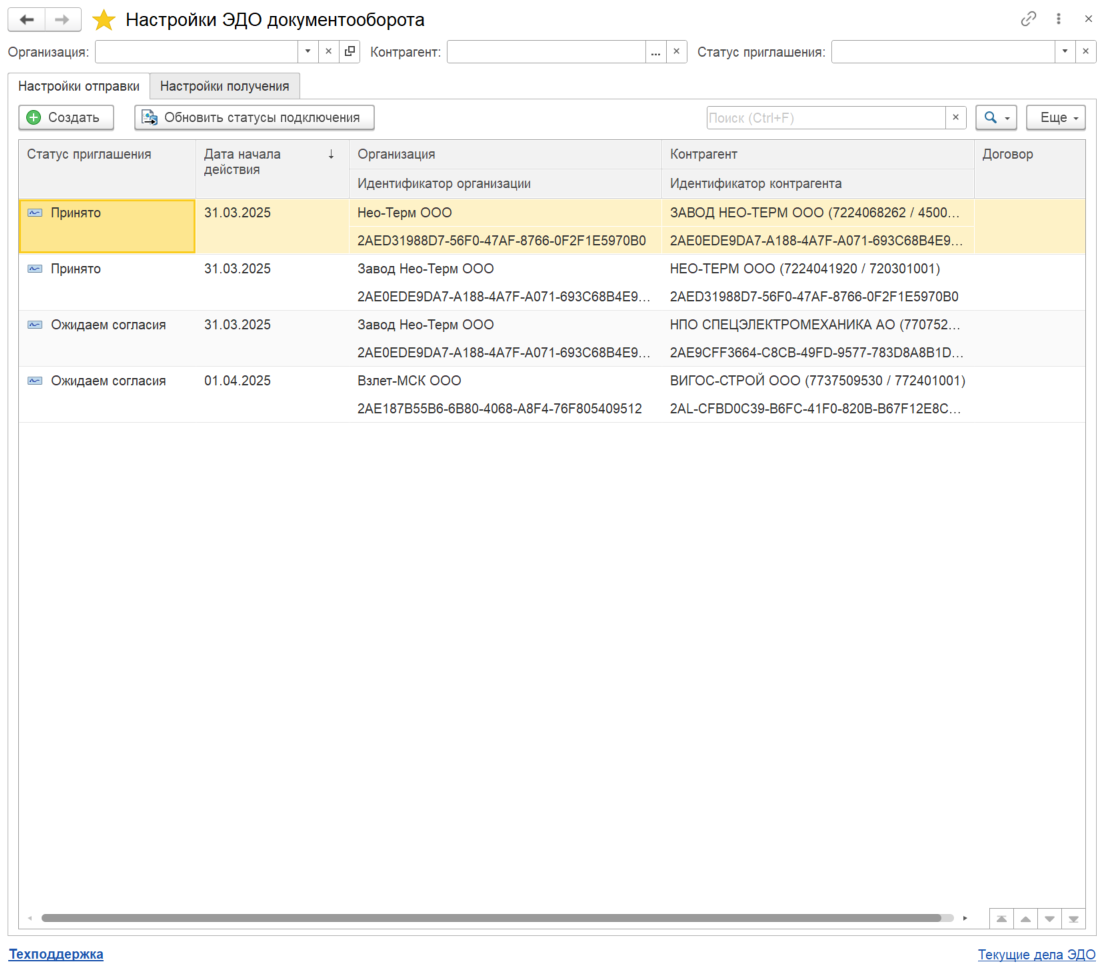Viewport: 1107px width, 975px height.
Task: Open the Текущие дела ЭДО link
Action: point(1036,955)
